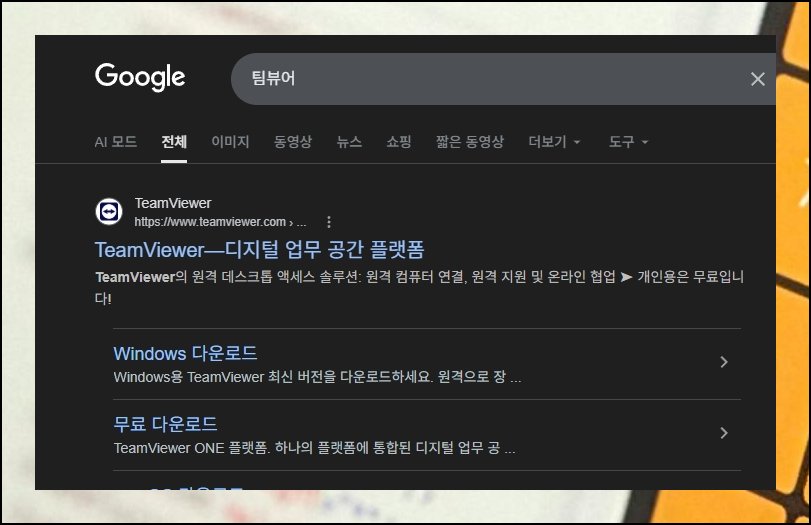
Task: Expand the 더보기 dropdown
Action: coord(554,142)
